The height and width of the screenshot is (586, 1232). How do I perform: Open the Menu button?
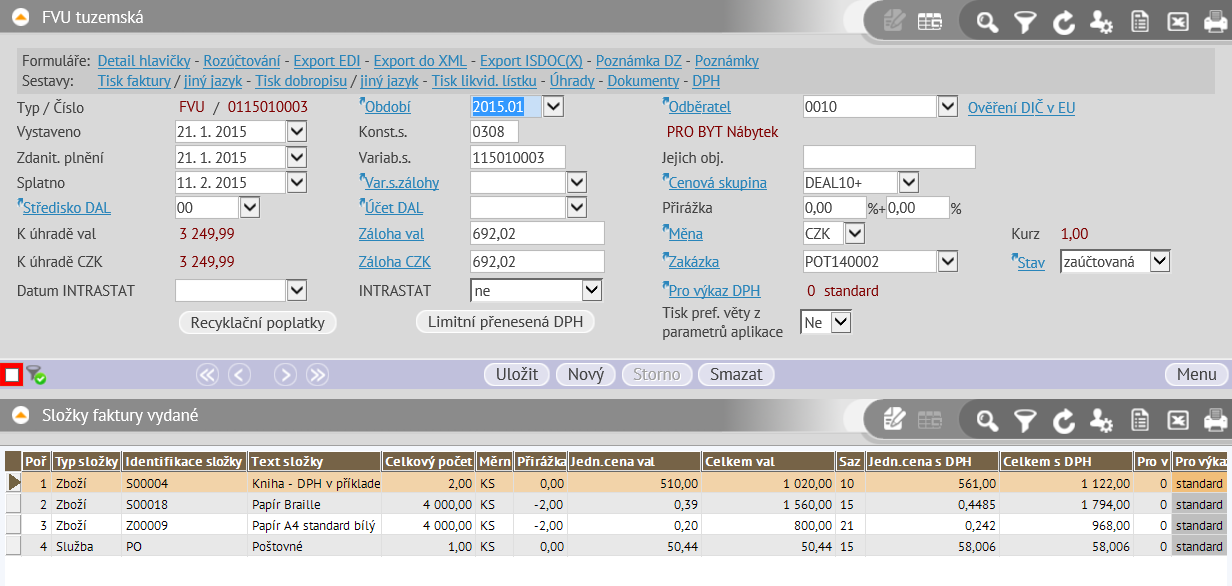coord(1196,374)
